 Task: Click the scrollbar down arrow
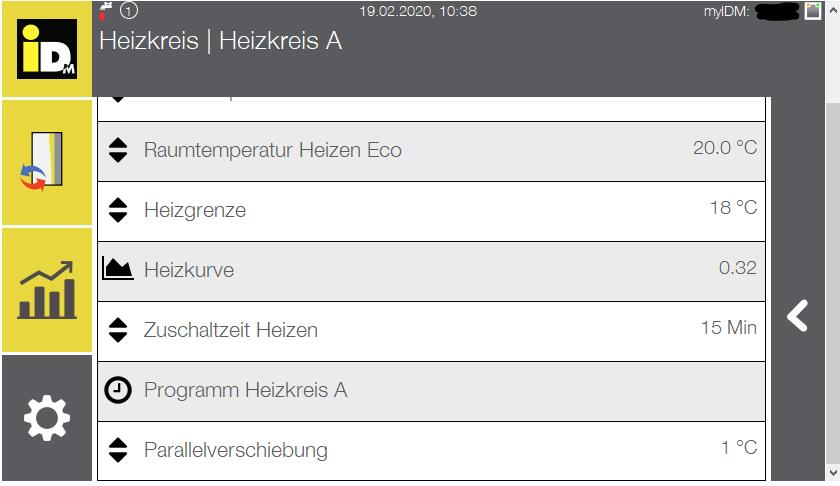tap(833, 473)
